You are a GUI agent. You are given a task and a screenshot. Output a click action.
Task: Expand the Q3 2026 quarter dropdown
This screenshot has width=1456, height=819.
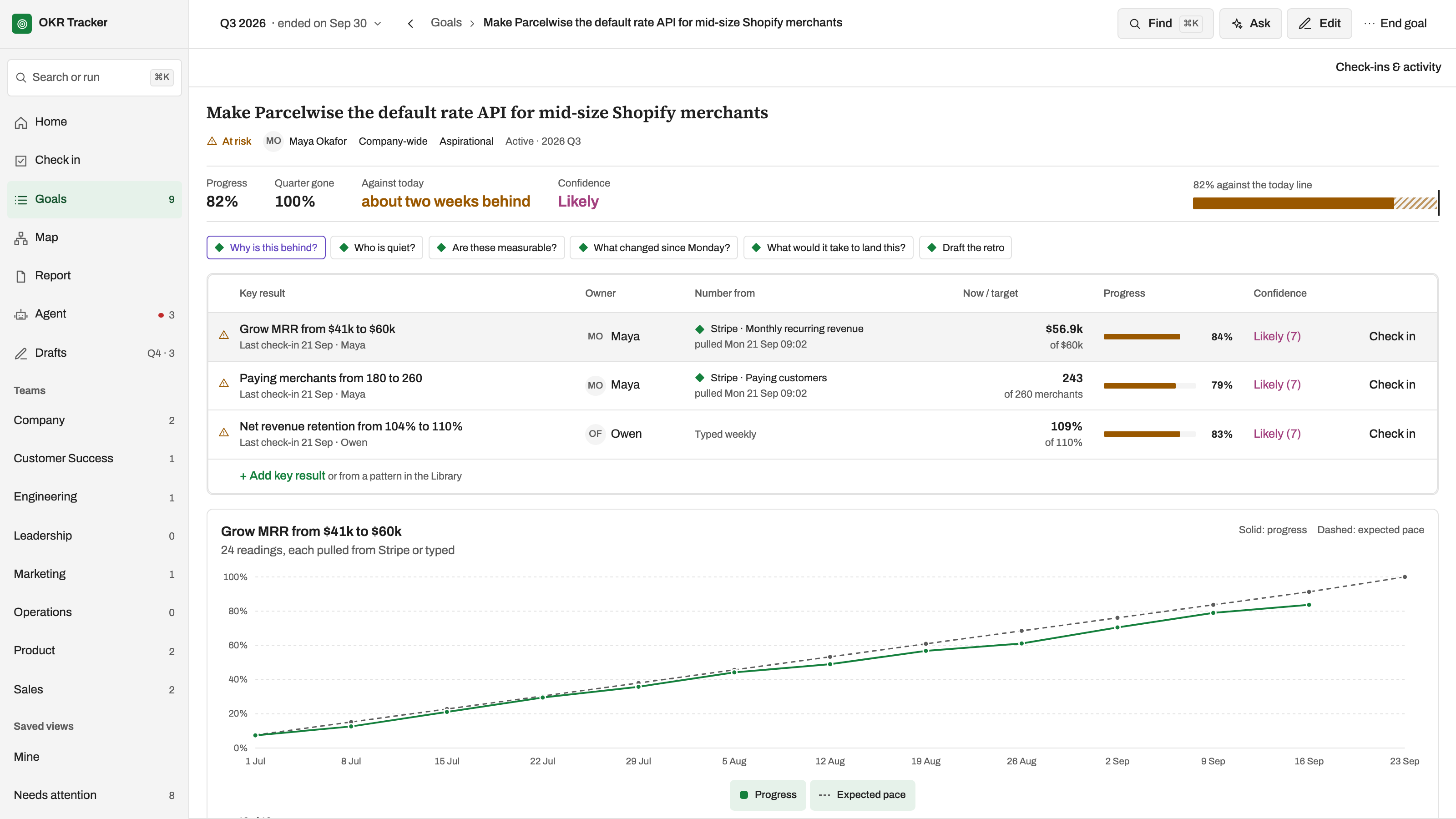[x=300, y=23]
